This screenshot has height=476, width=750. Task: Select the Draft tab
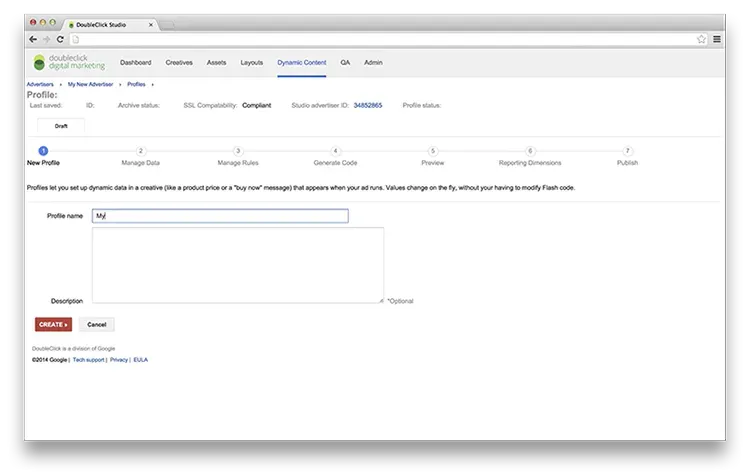coord(61,126)
